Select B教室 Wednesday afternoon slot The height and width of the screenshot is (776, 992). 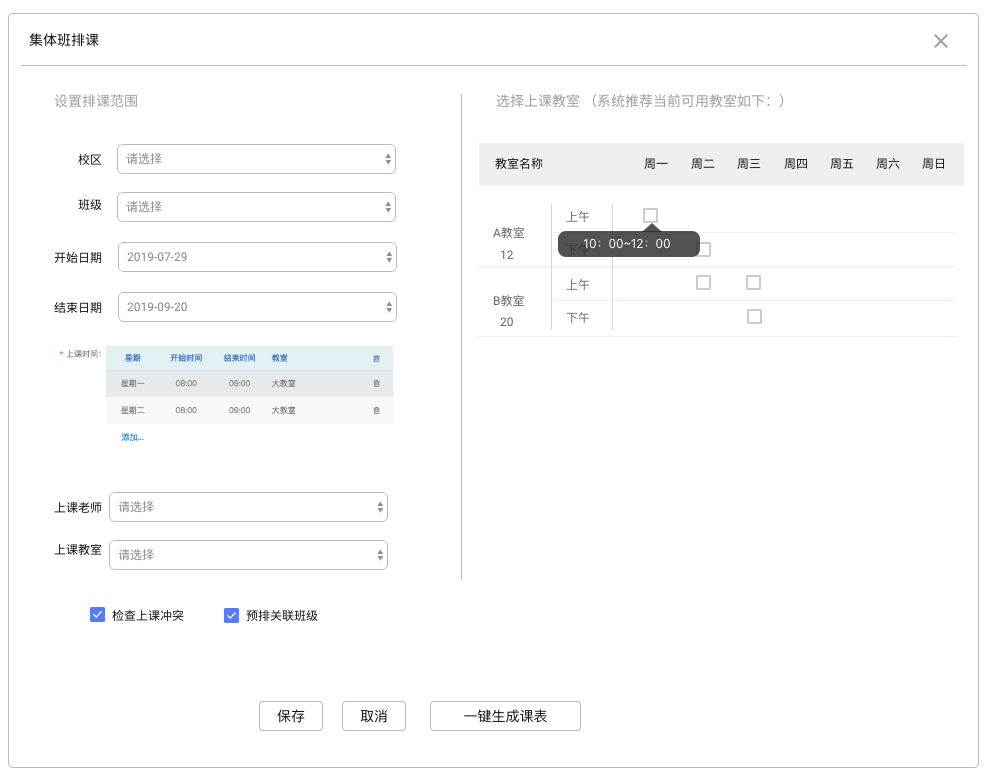[x=754, y=317]
